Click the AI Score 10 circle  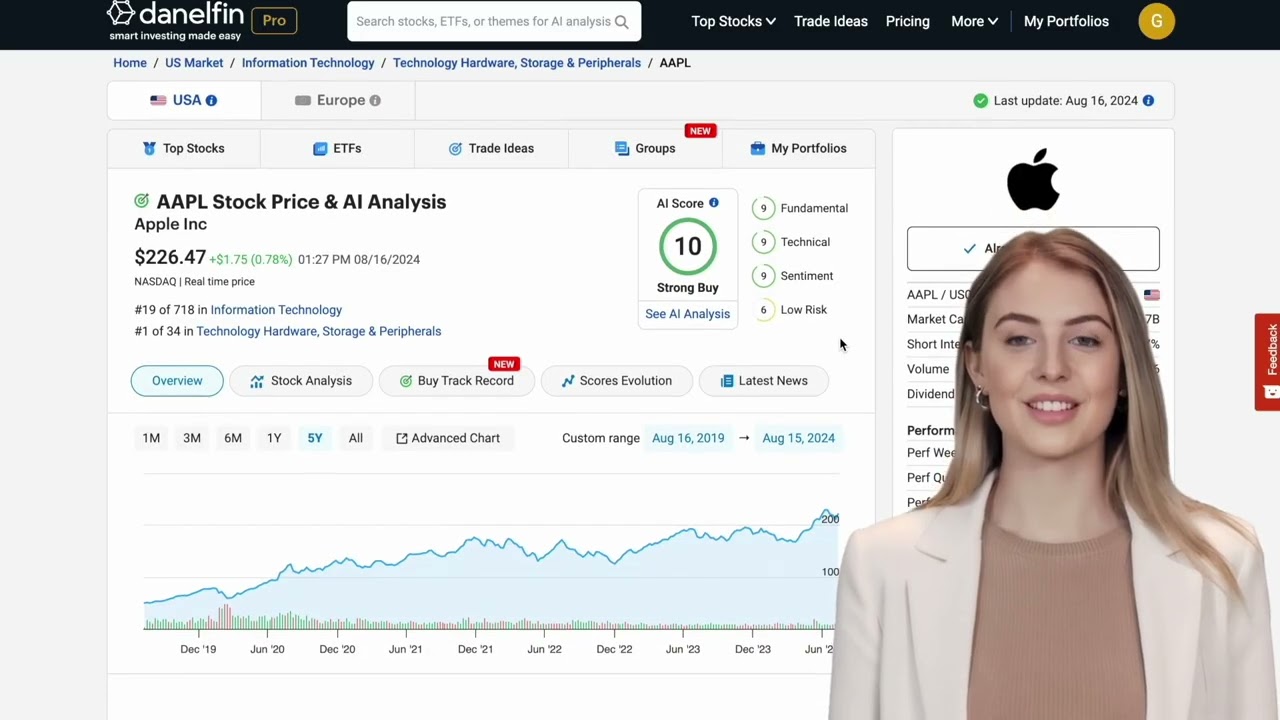point(688,246)
